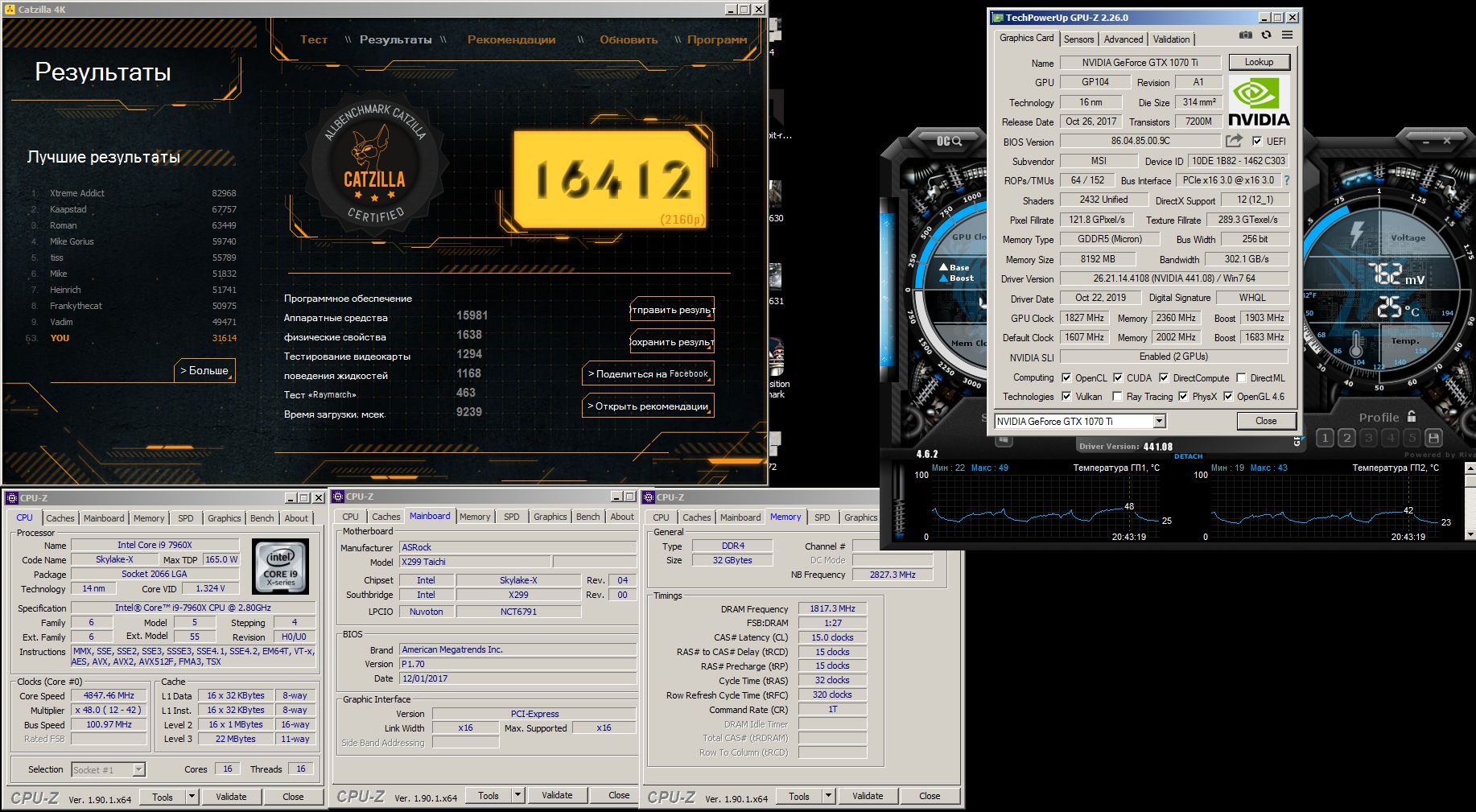Toggle the DirectCompute checkbox

[x=1164, y=377]
